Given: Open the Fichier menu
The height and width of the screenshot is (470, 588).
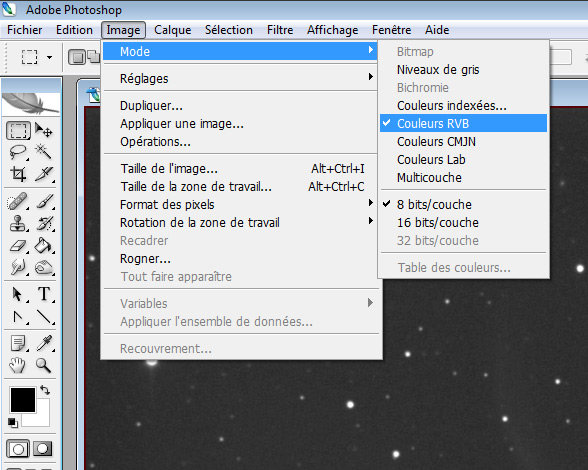Looking at the screenshot, I should pos(24,30).
